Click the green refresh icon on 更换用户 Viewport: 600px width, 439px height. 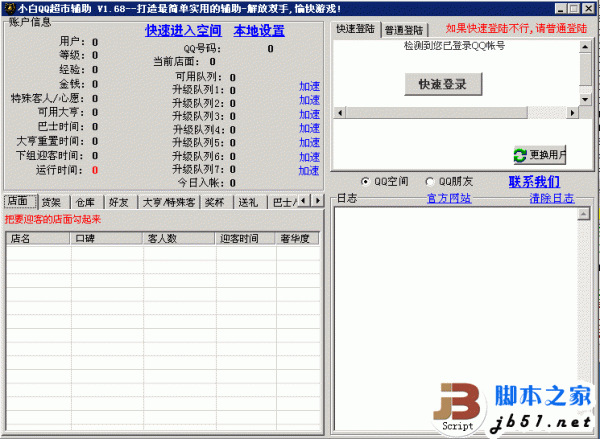click(x=520, y=155)
